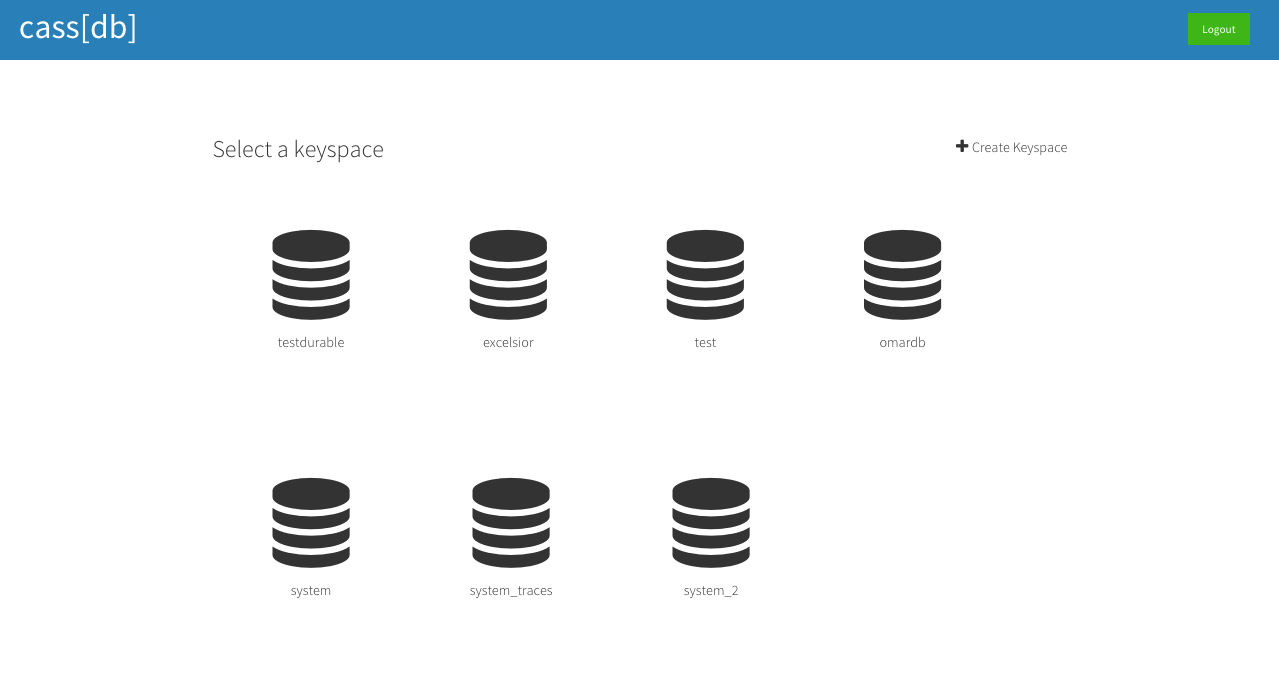Click the "omardb" label
The image size is (1279, 678).
tap(902, 342)
